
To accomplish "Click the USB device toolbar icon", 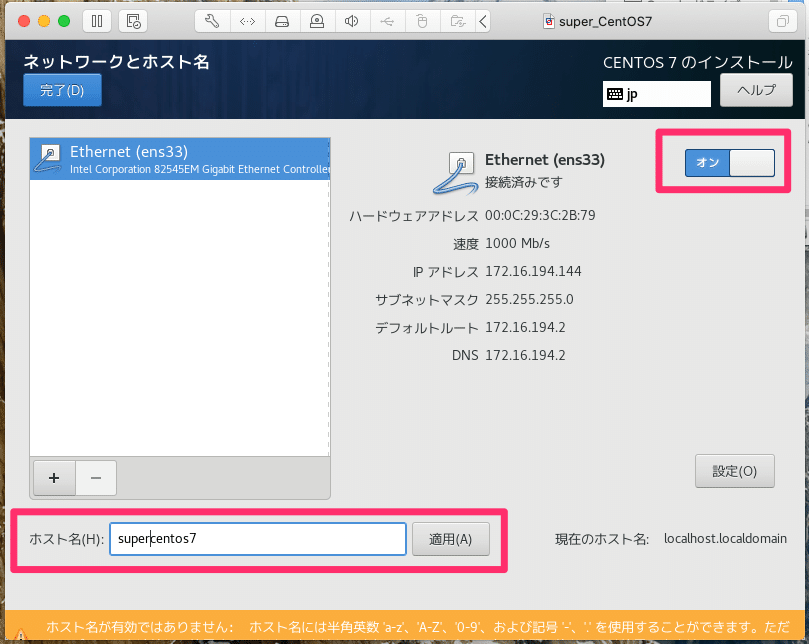I will tap(387, 21).
